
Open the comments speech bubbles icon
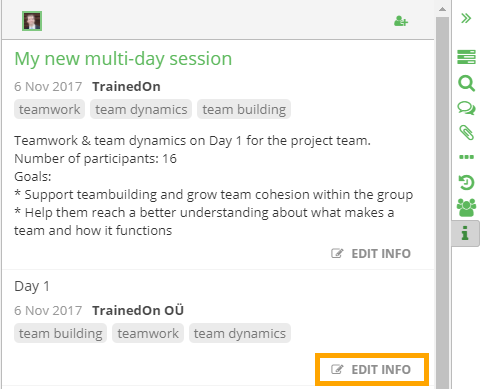click(x=466, y=108)
